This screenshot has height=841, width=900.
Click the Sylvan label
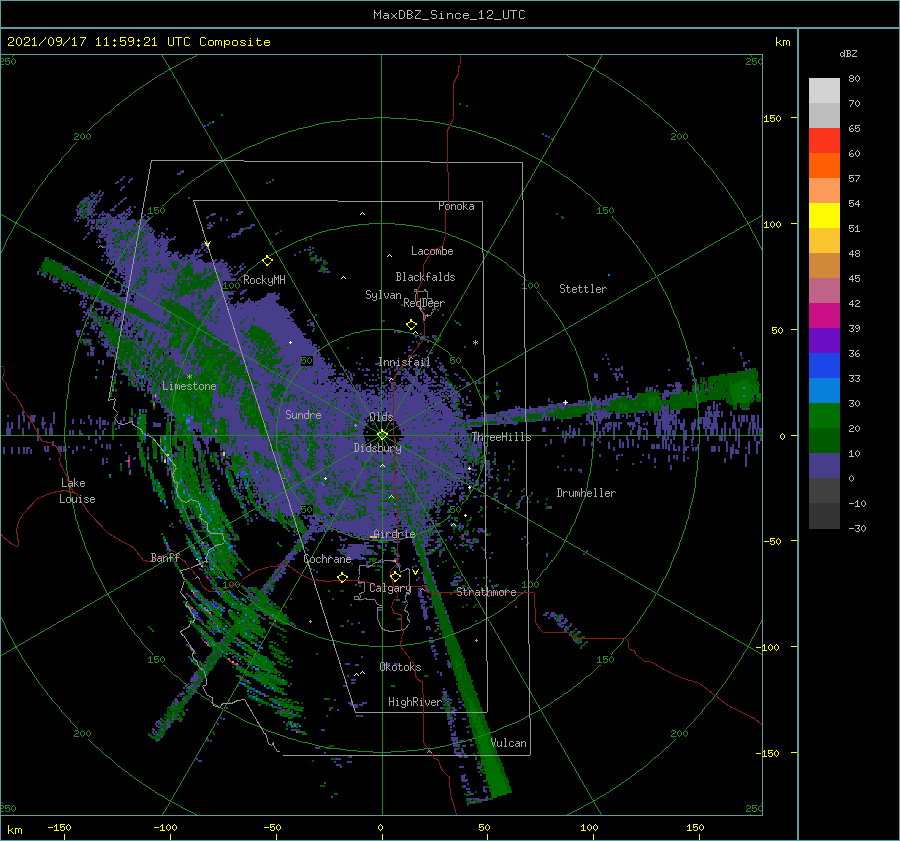(383, 295)
